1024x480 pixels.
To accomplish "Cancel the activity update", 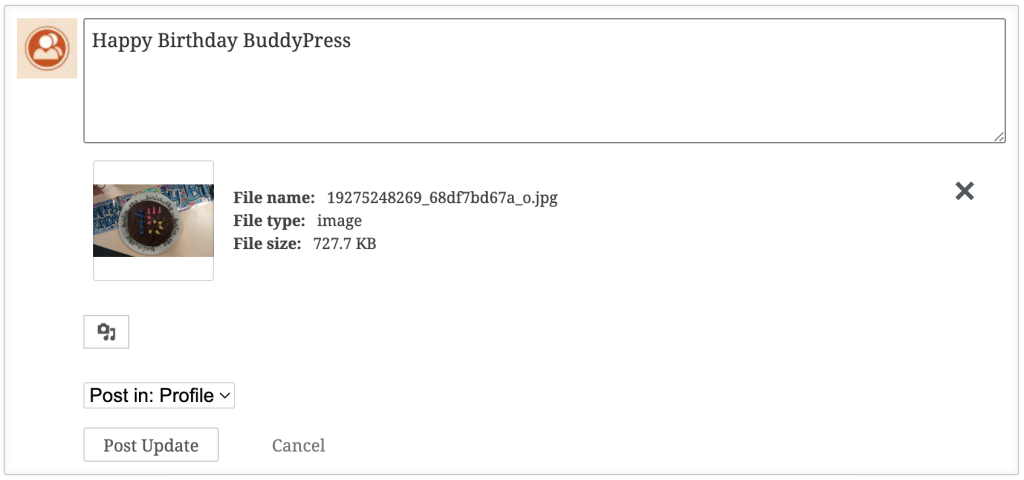I will tap(298, 445).
